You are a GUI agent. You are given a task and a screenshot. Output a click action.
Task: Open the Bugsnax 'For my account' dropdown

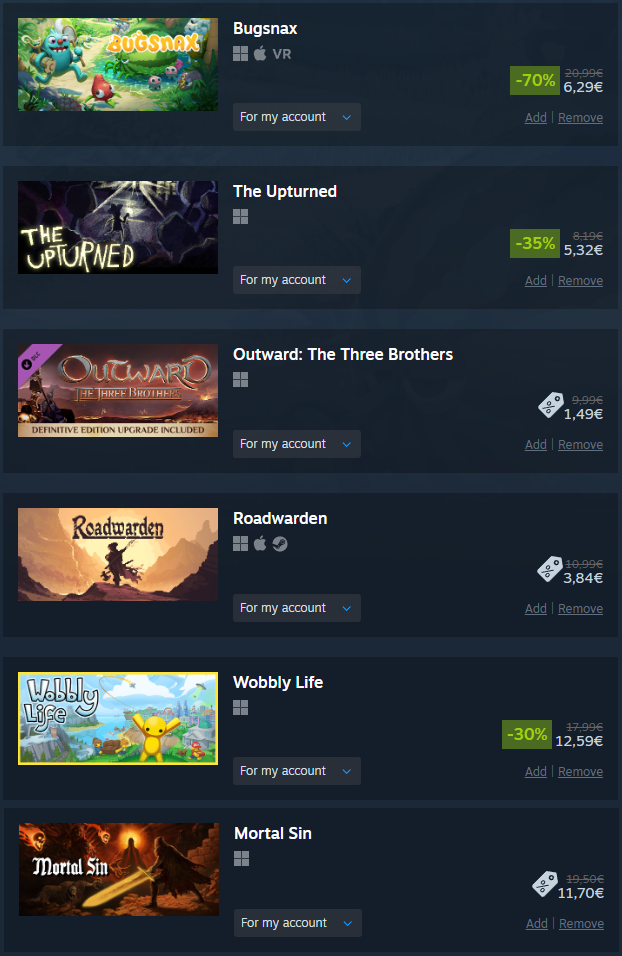296,117
